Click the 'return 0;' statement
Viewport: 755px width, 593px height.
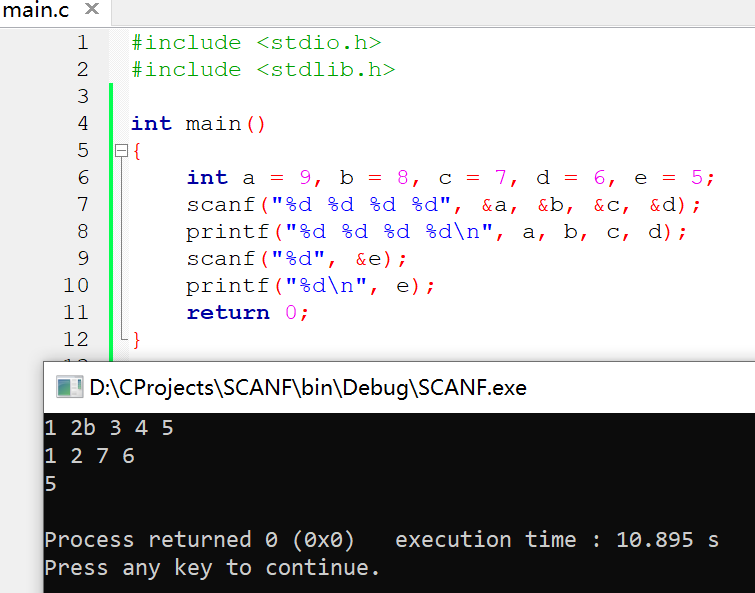pos(247,313)
